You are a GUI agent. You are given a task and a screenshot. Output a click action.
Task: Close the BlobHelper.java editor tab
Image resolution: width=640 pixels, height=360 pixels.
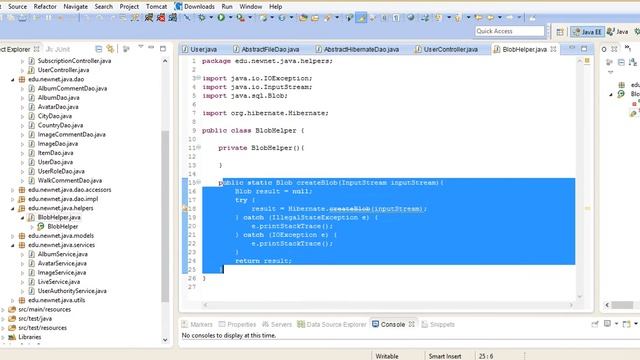[x=553, y=49]
